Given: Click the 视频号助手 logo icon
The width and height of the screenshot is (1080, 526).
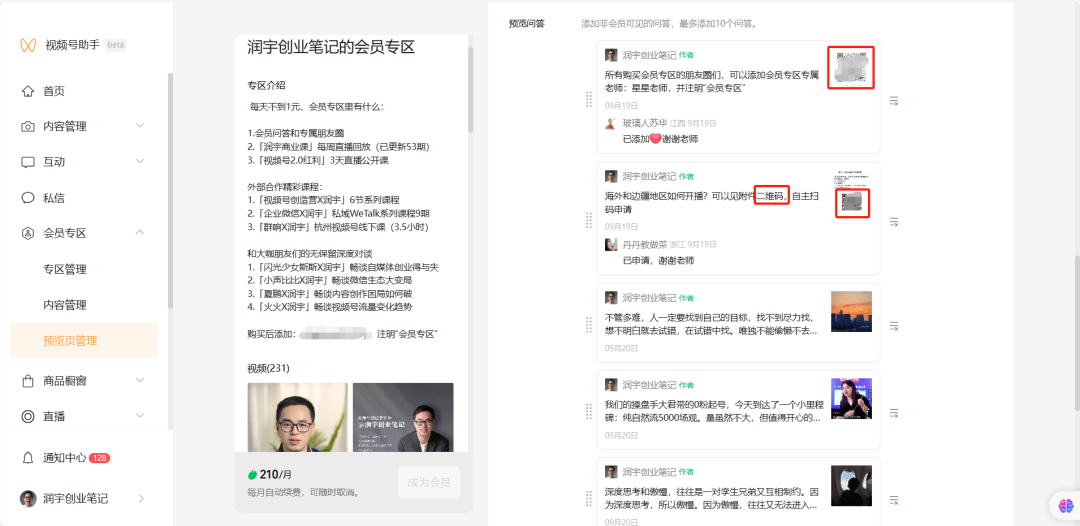Looking at the screenshot, I should (28, 45).
